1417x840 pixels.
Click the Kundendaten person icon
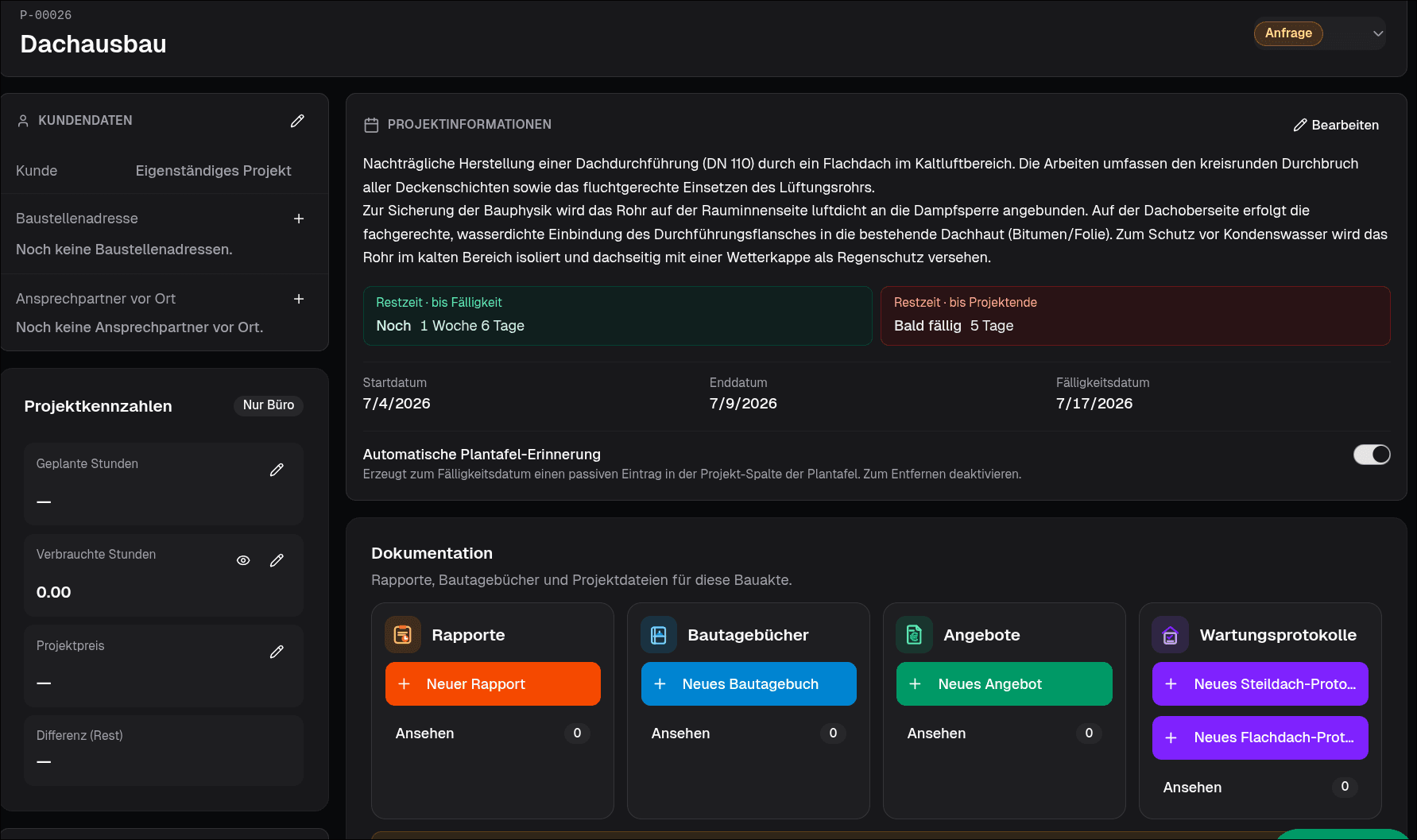click(23, 121)
